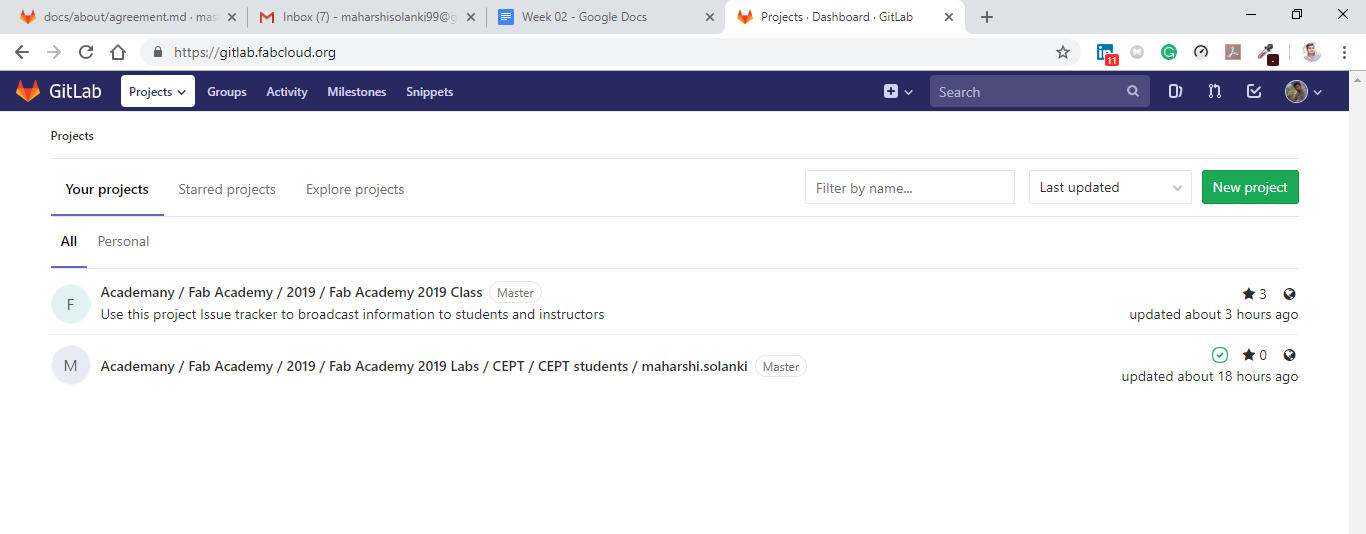
Task: Click the star icon on Fab Academy 2019 Class
Action: coord(1248,294)
